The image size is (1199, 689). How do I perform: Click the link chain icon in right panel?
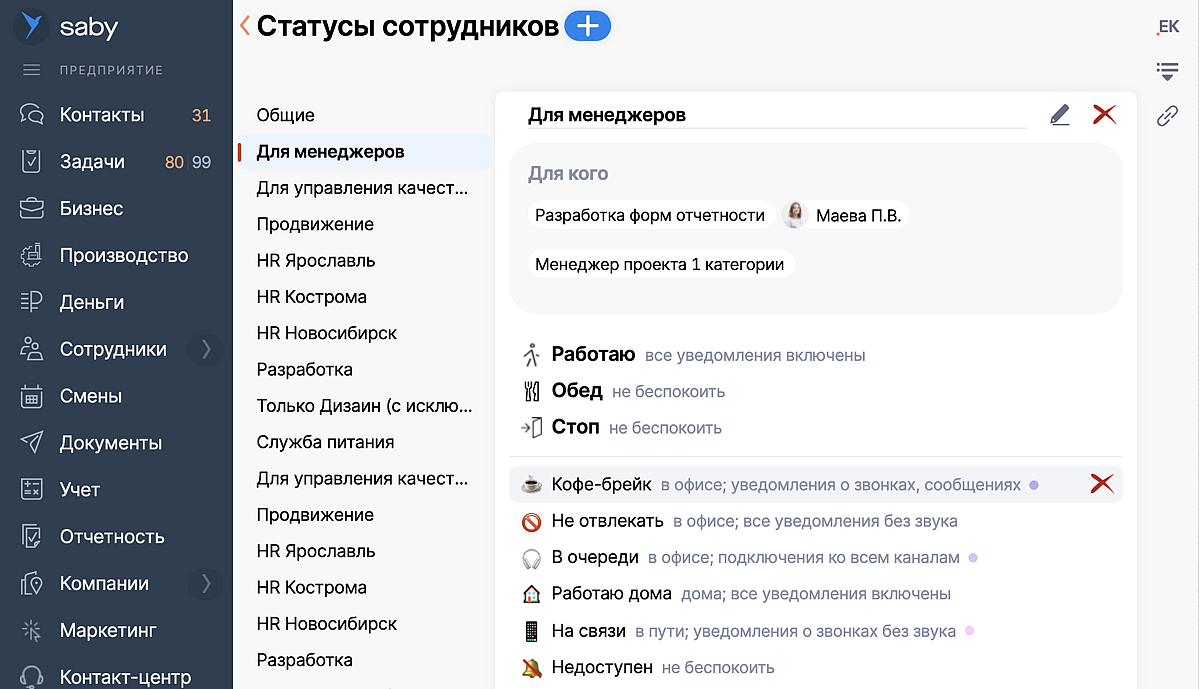point(1167,116)
